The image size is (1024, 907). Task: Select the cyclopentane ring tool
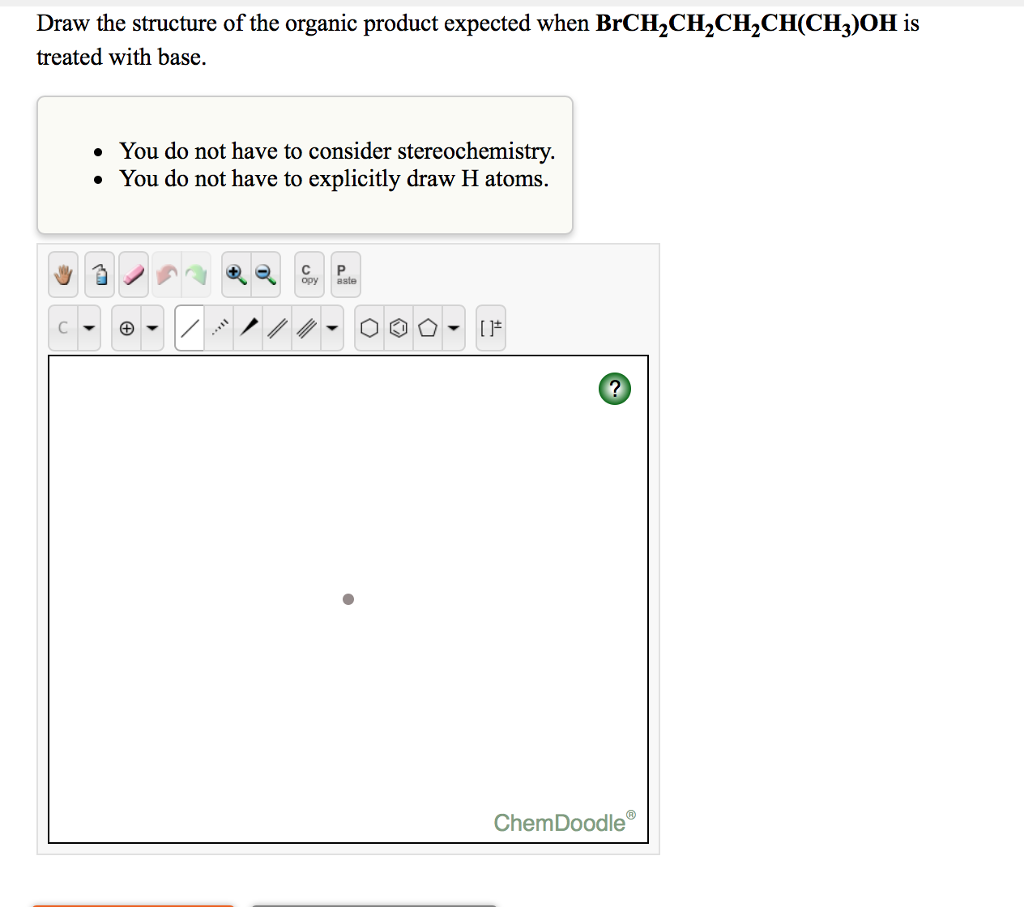point(425,327)
